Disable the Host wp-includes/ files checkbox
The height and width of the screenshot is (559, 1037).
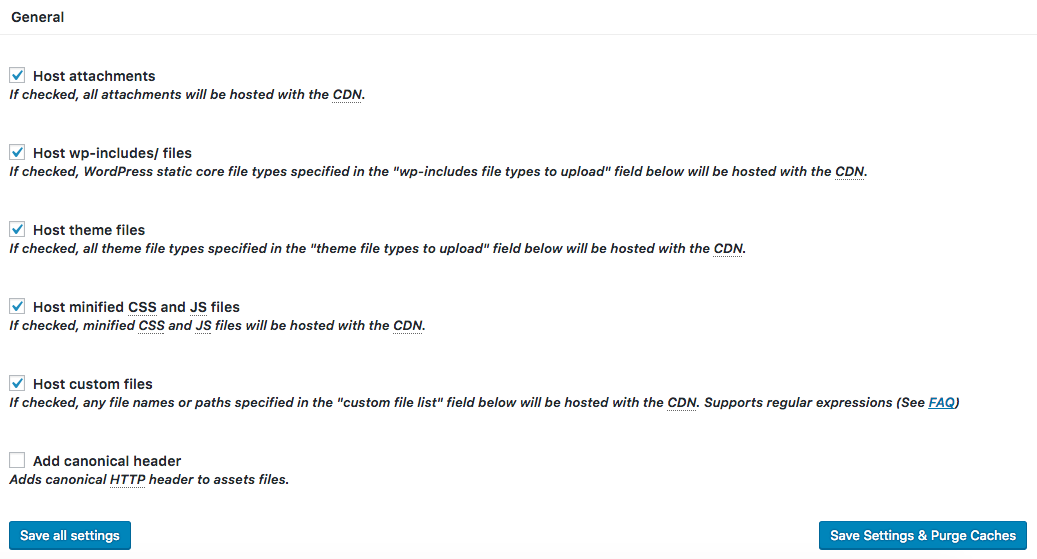pos(17,152)
